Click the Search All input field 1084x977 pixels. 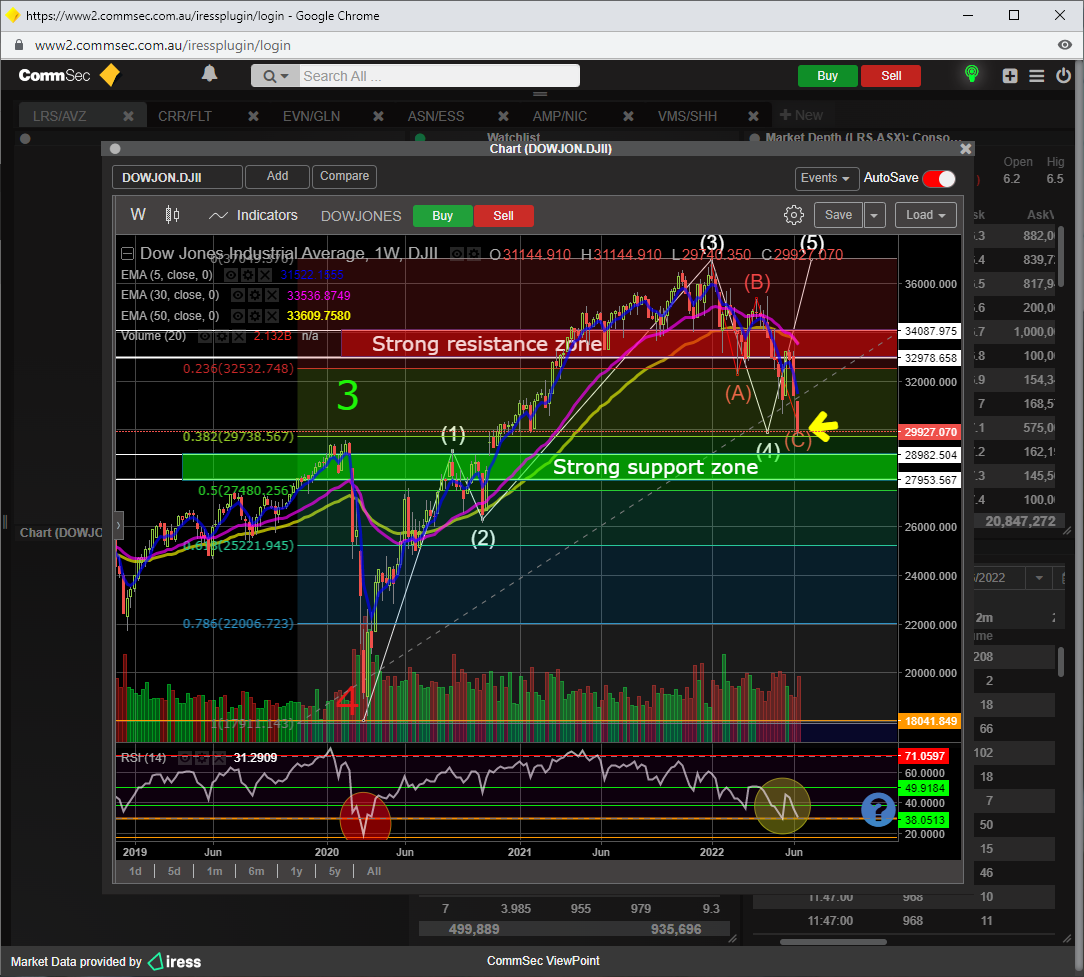pos(440,76)
